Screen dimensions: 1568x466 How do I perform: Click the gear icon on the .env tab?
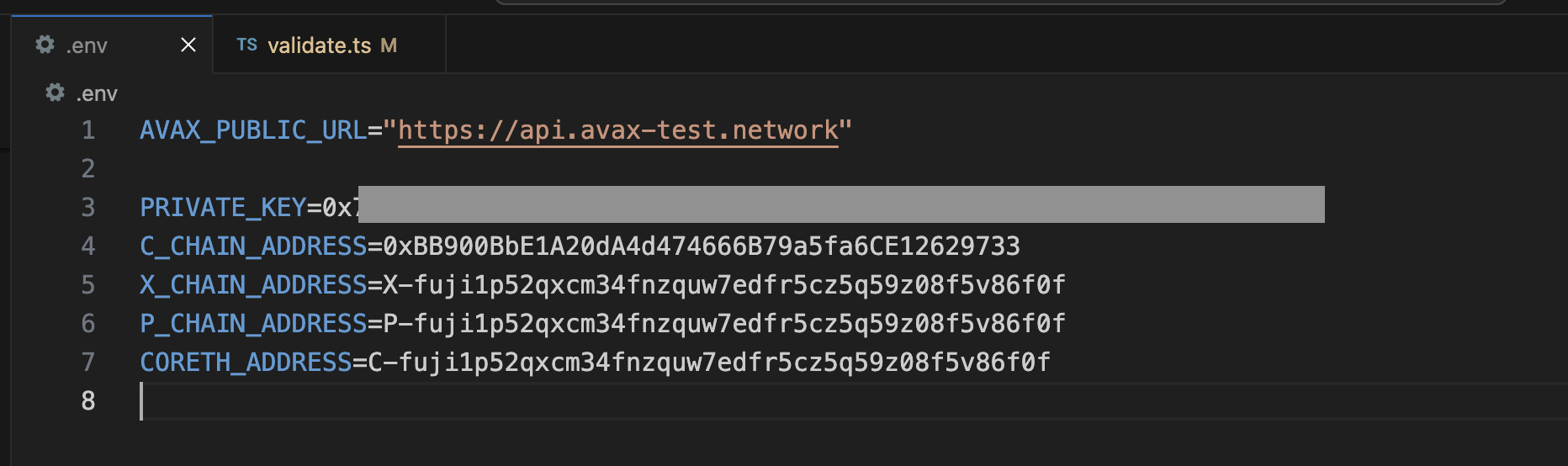[x=45, y=45]
